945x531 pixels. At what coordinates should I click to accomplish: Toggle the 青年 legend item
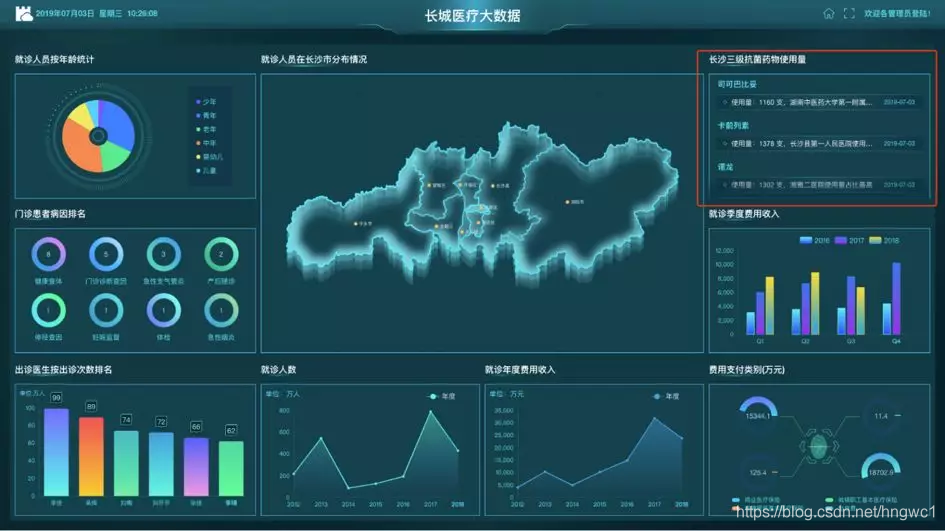(206, 116)
